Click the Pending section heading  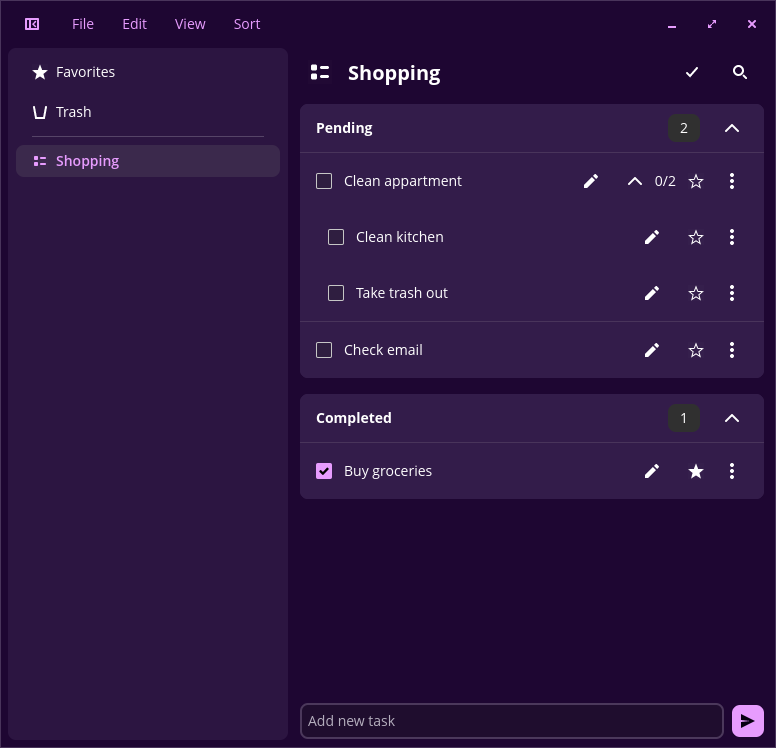[x=344, y=128]
